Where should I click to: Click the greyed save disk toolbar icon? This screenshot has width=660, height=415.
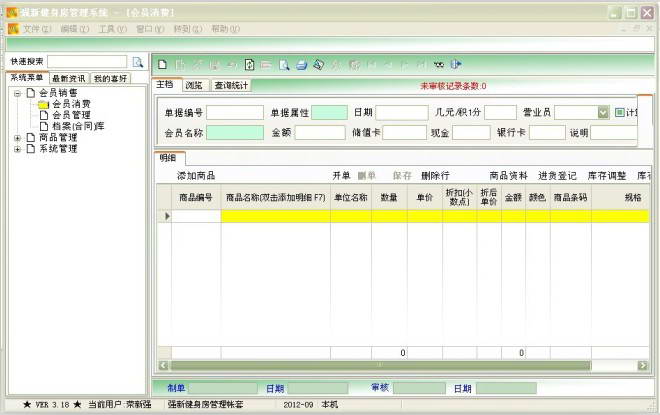pos(215,64)
